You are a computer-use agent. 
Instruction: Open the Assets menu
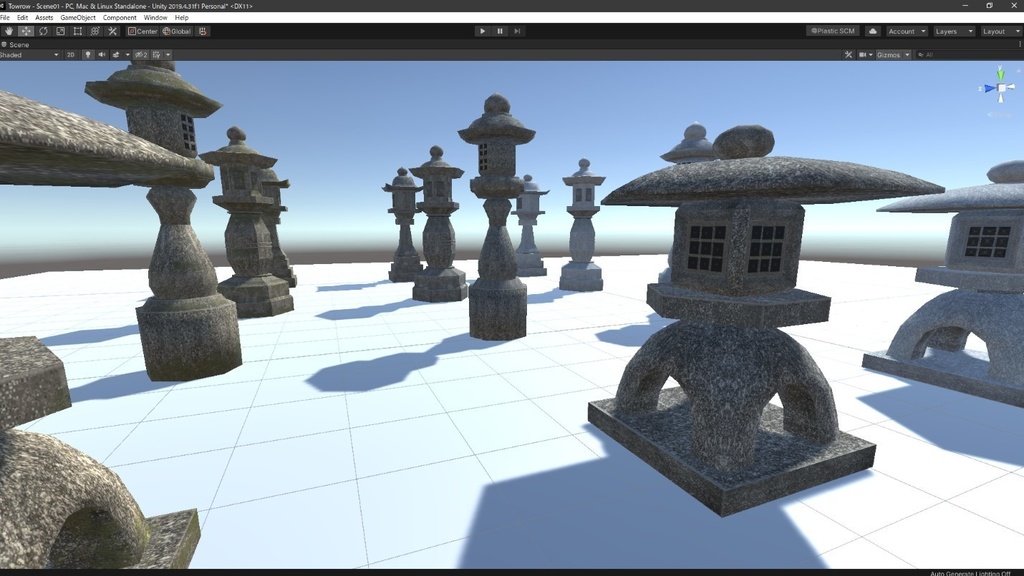[x=44, y=18]
